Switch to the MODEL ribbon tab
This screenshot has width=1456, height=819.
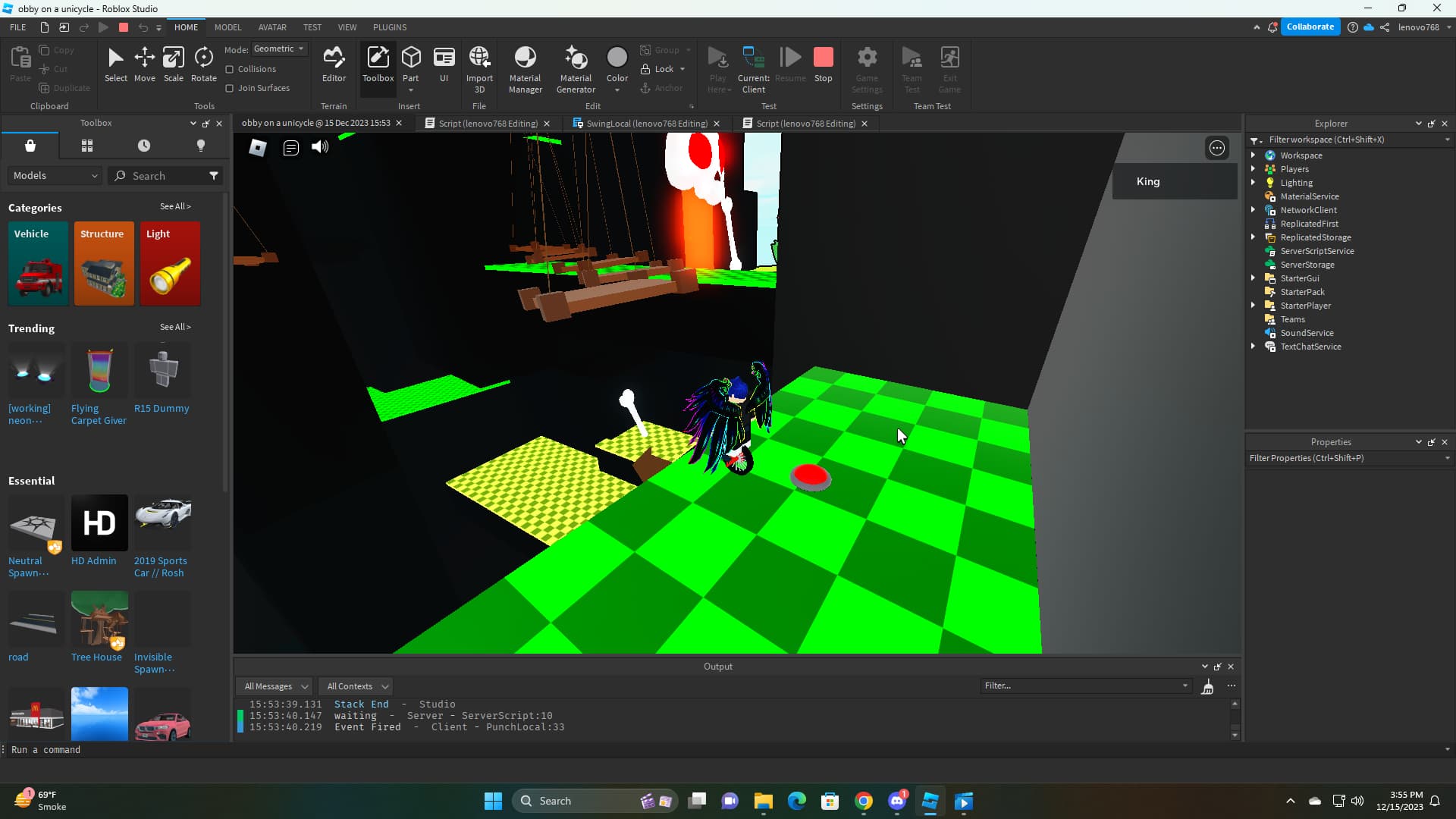tap(227, 27)
